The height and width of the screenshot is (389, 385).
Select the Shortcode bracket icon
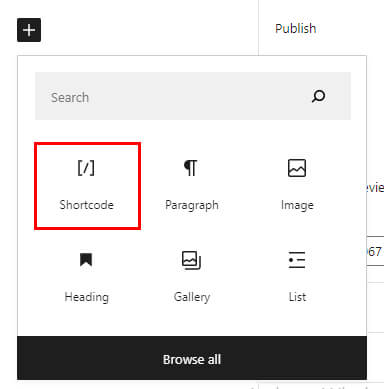86,168
